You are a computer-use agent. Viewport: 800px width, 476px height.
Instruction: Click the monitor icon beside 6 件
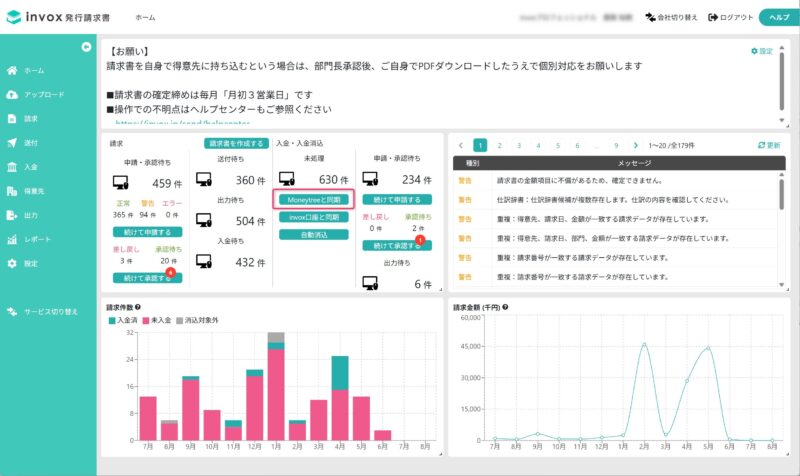click(x=370, y=283)
